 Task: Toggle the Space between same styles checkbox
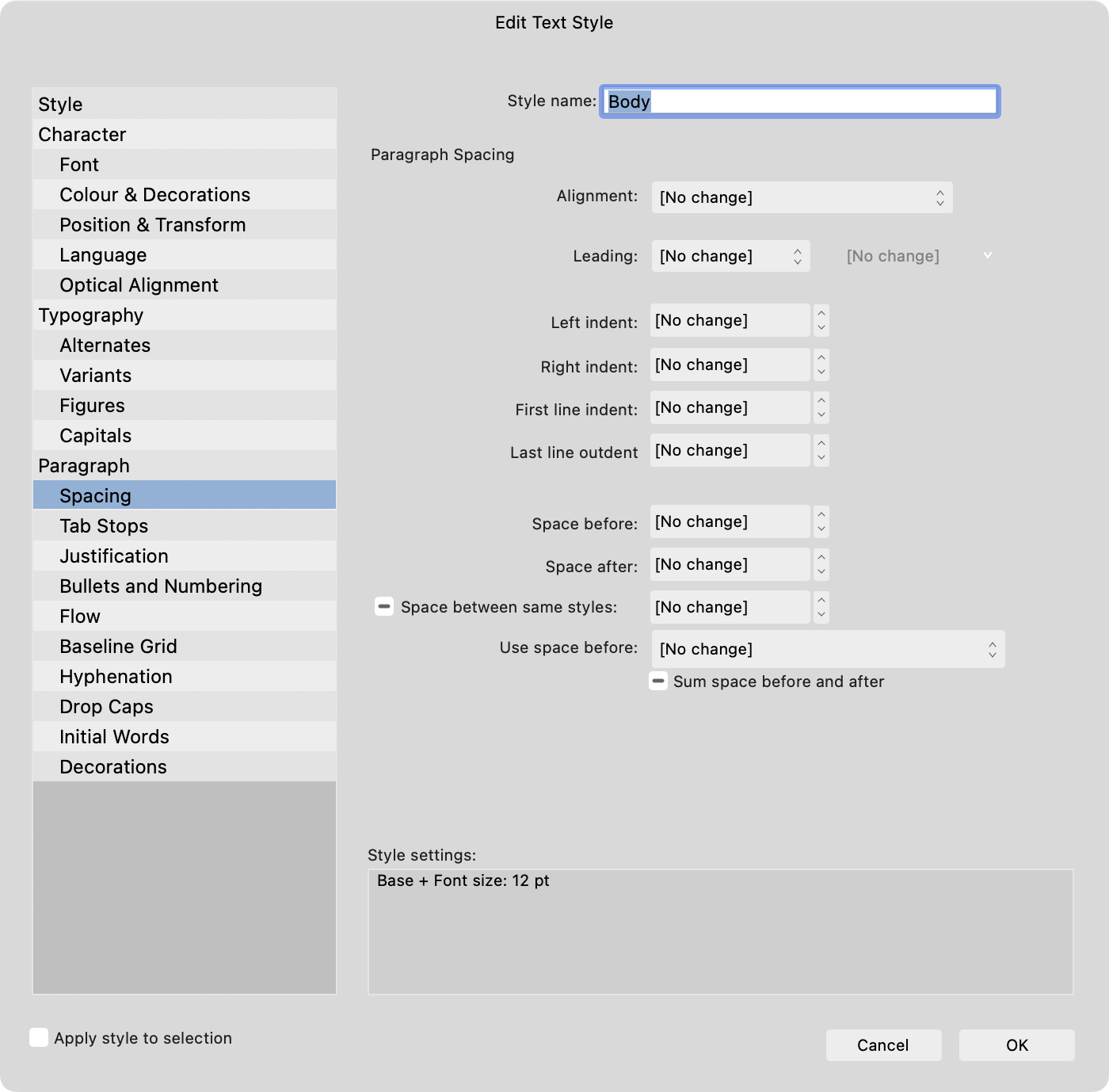[383, 607]
